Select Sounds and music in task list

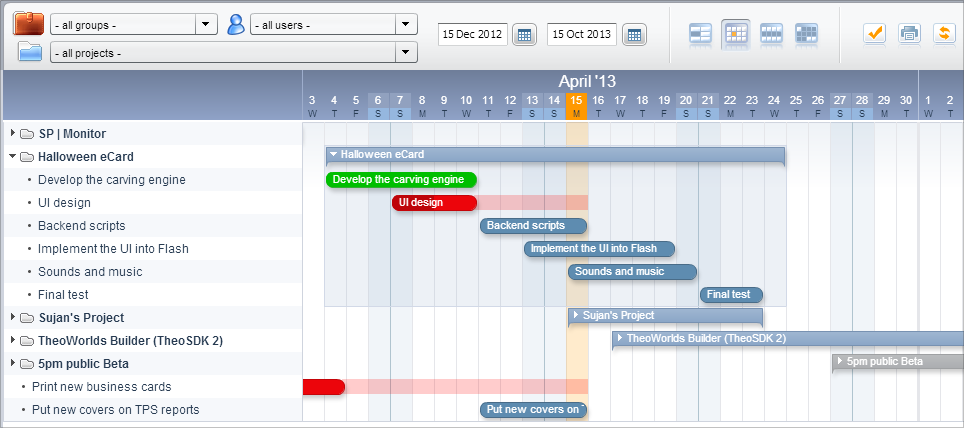pos(90,272)
